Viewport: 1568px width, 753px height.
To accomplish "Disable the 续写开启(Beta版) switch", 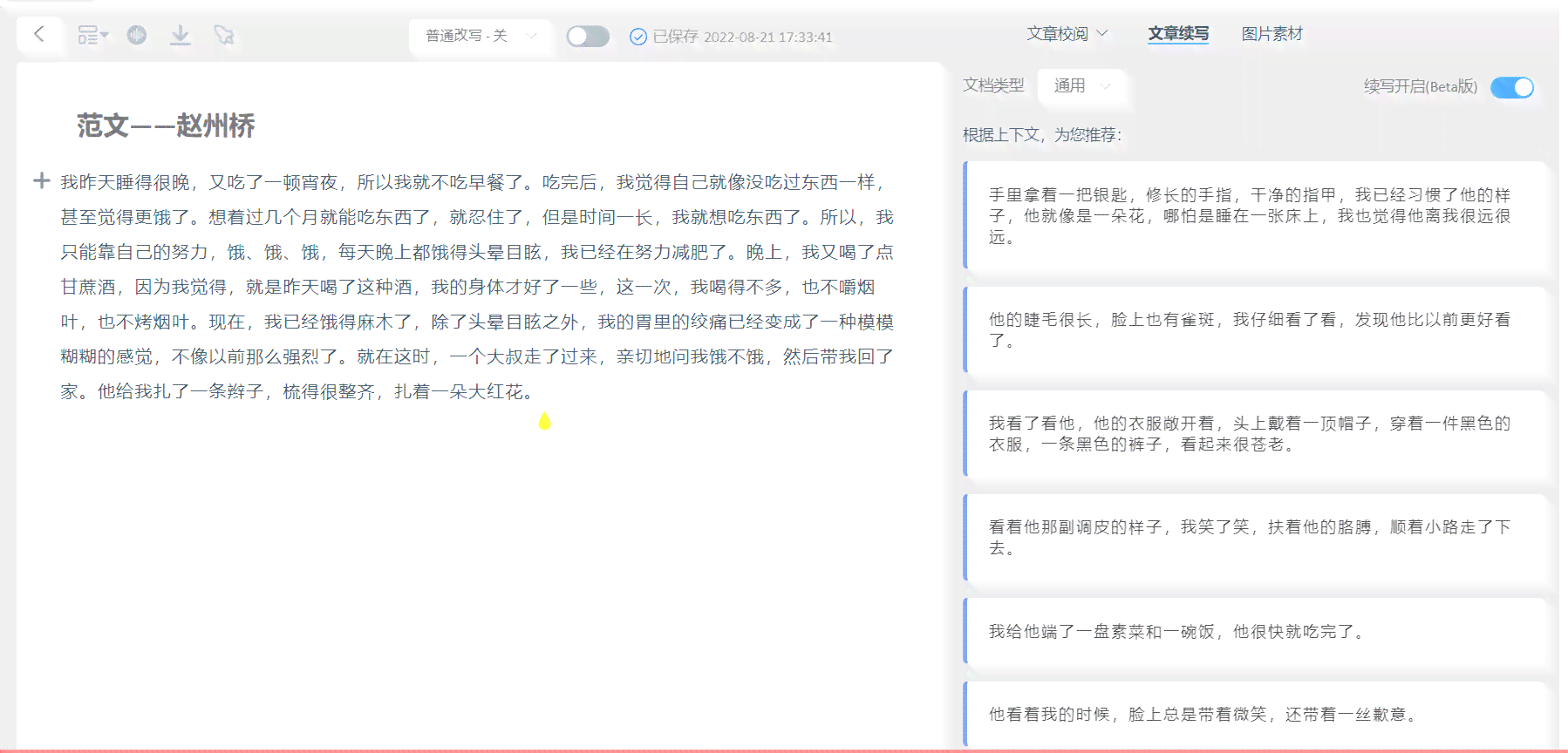I will pos(1511,87).
